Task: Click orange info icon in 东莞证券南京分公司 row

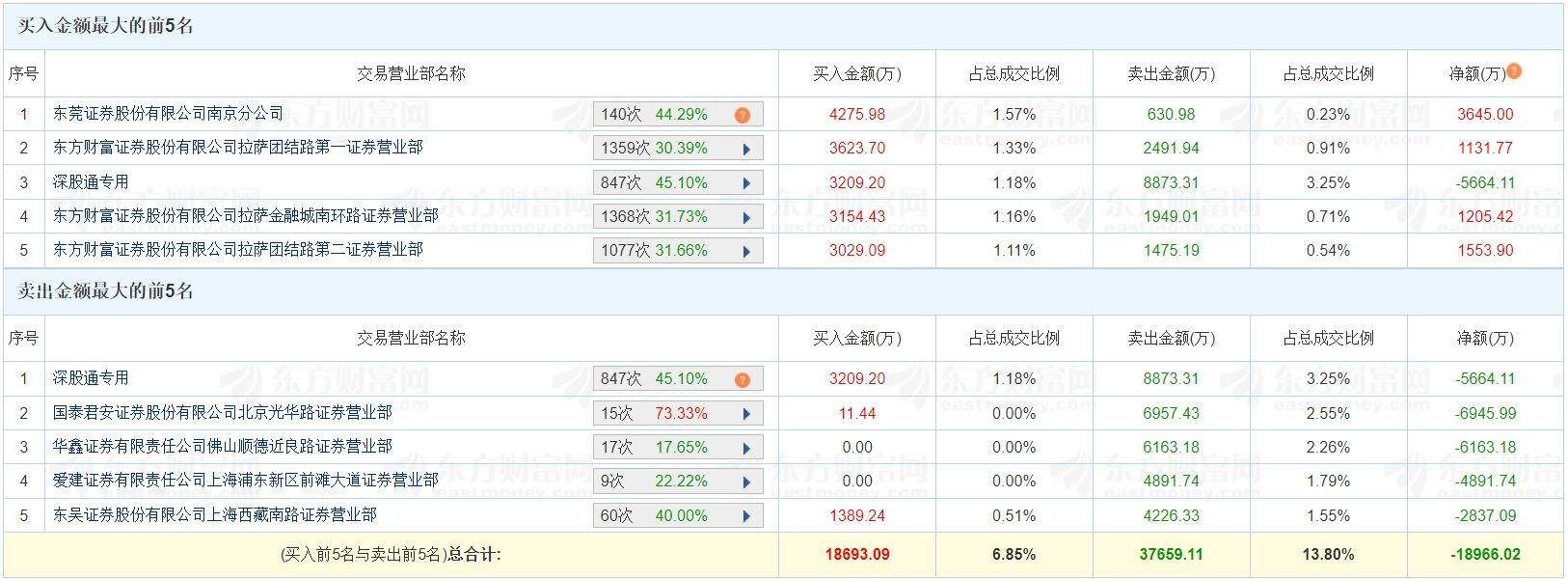Action: coord(742,115)
